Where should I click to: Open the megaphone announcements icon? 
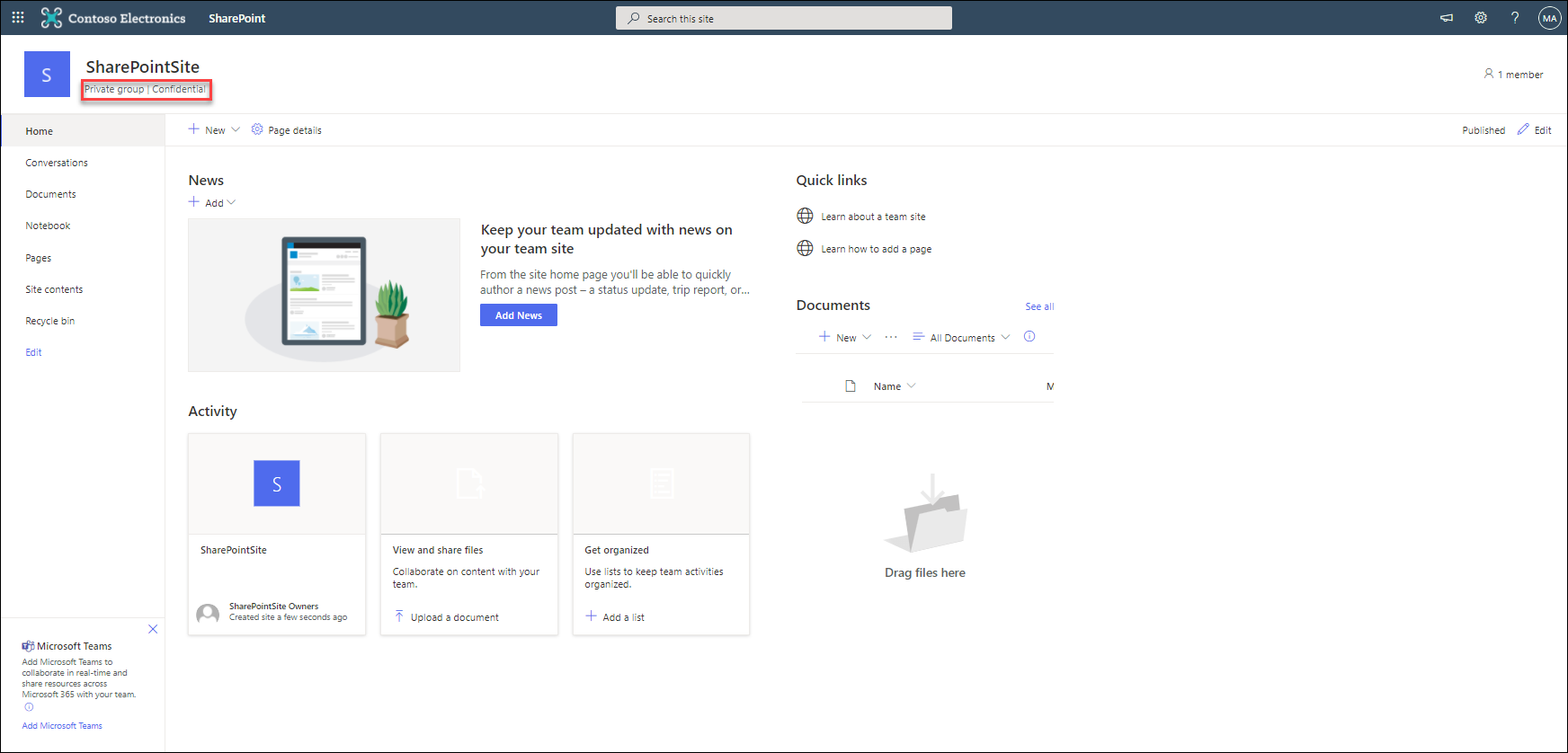tap(1447, 18)
